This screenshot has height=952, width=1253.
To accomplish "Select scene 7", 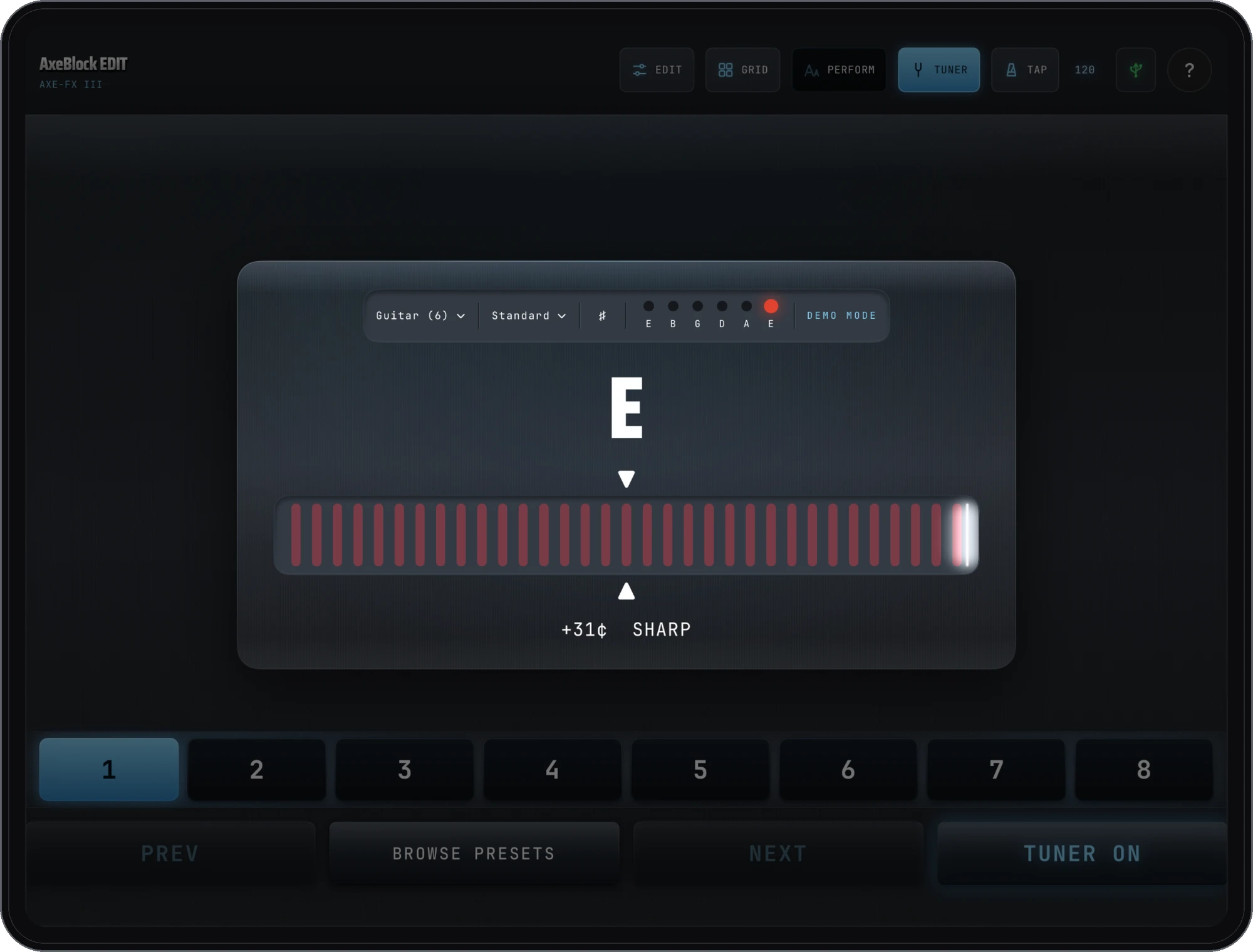I will [996, 769].
